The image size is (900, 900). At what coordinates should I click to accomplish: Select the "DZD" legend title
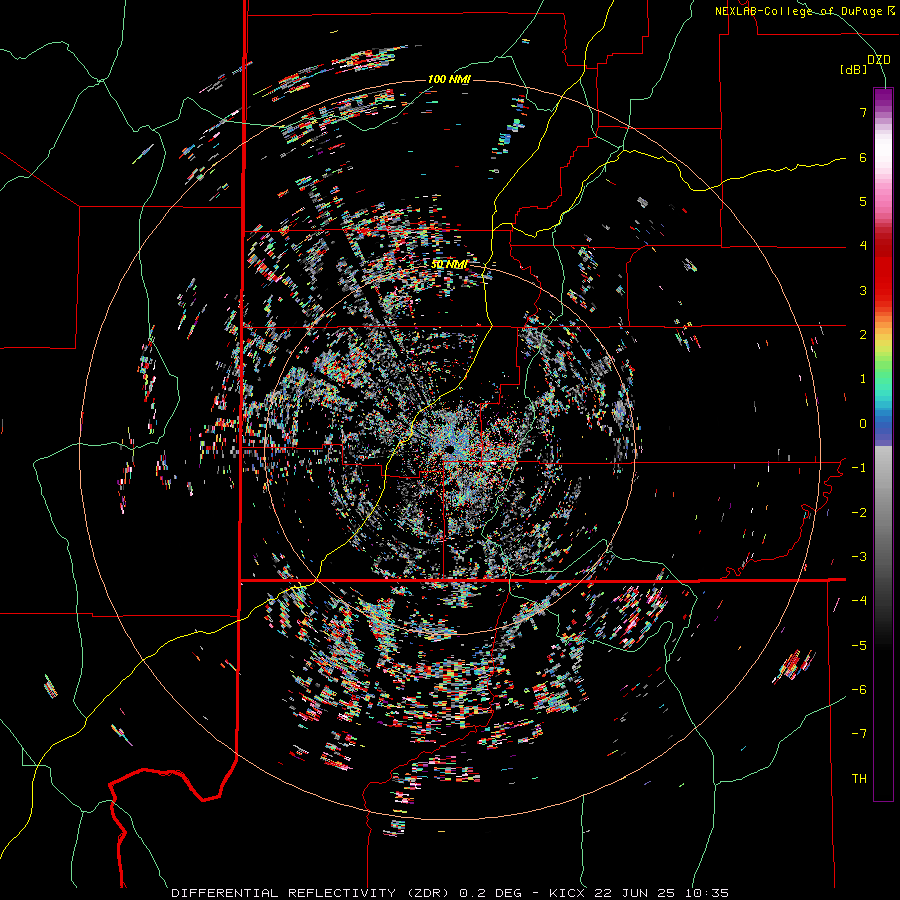pos(879,60)
